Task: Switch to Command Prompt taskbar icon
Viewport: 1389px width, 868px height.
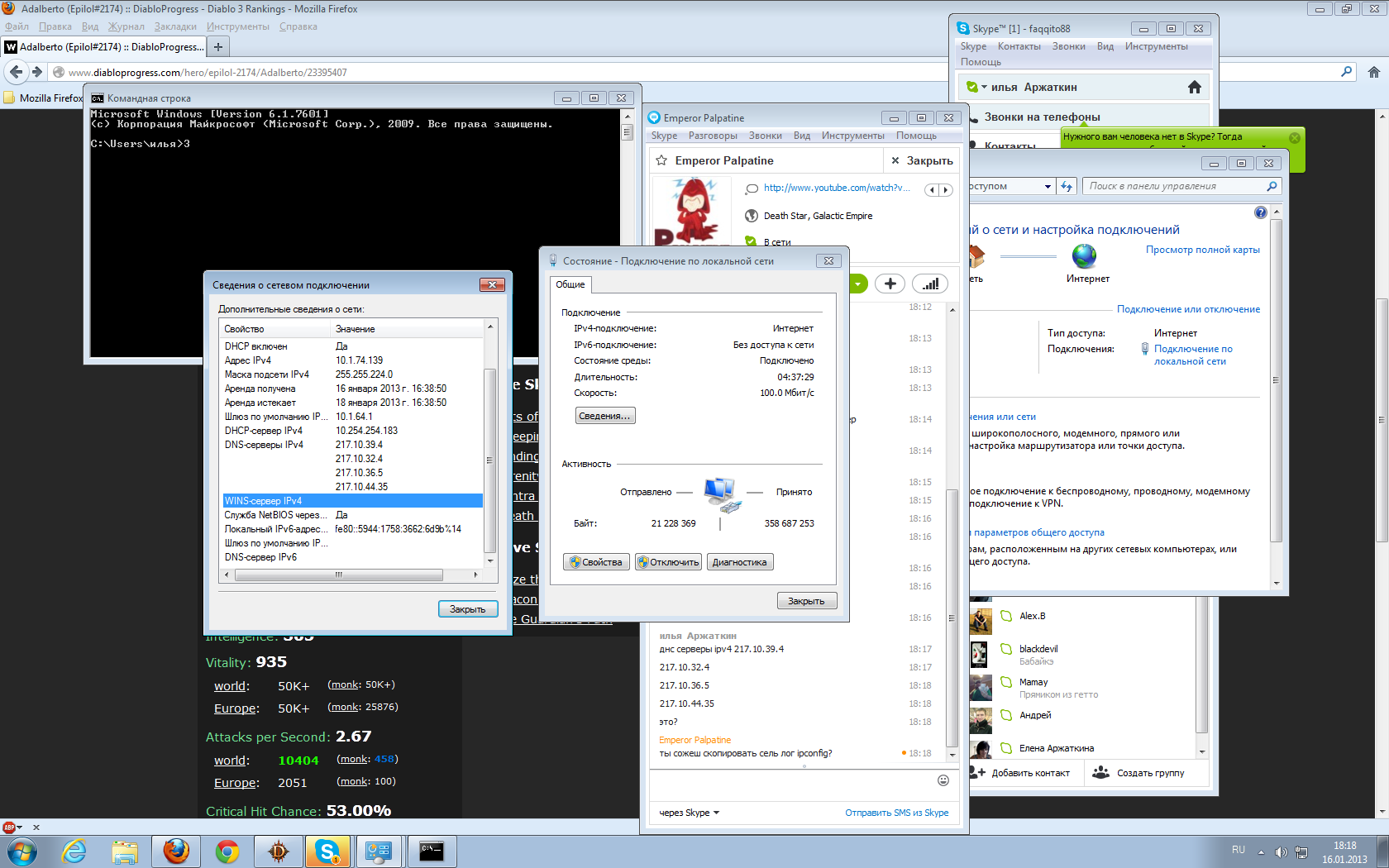Action: (x=431, y=851)
